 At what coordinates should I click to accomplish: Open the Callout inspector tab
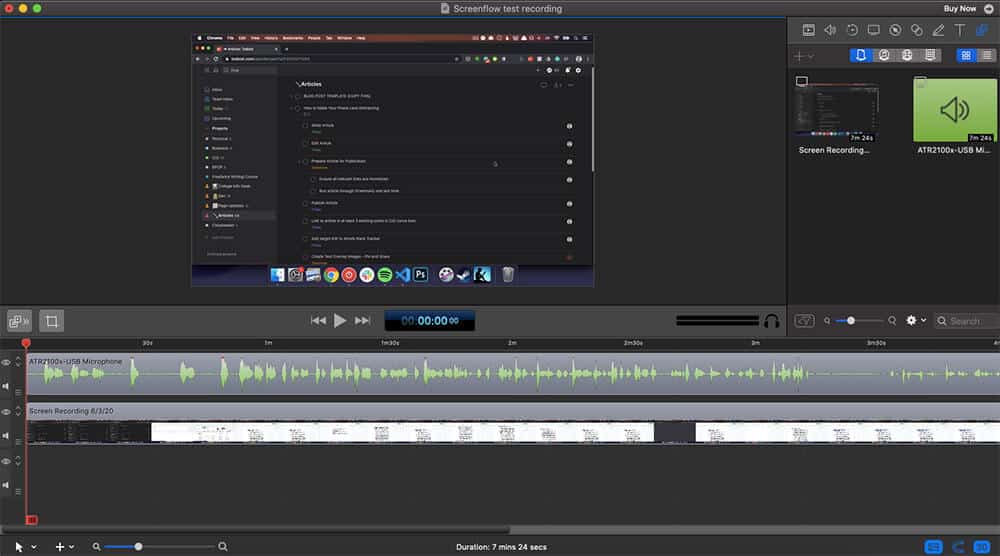[x=895, y=30]
